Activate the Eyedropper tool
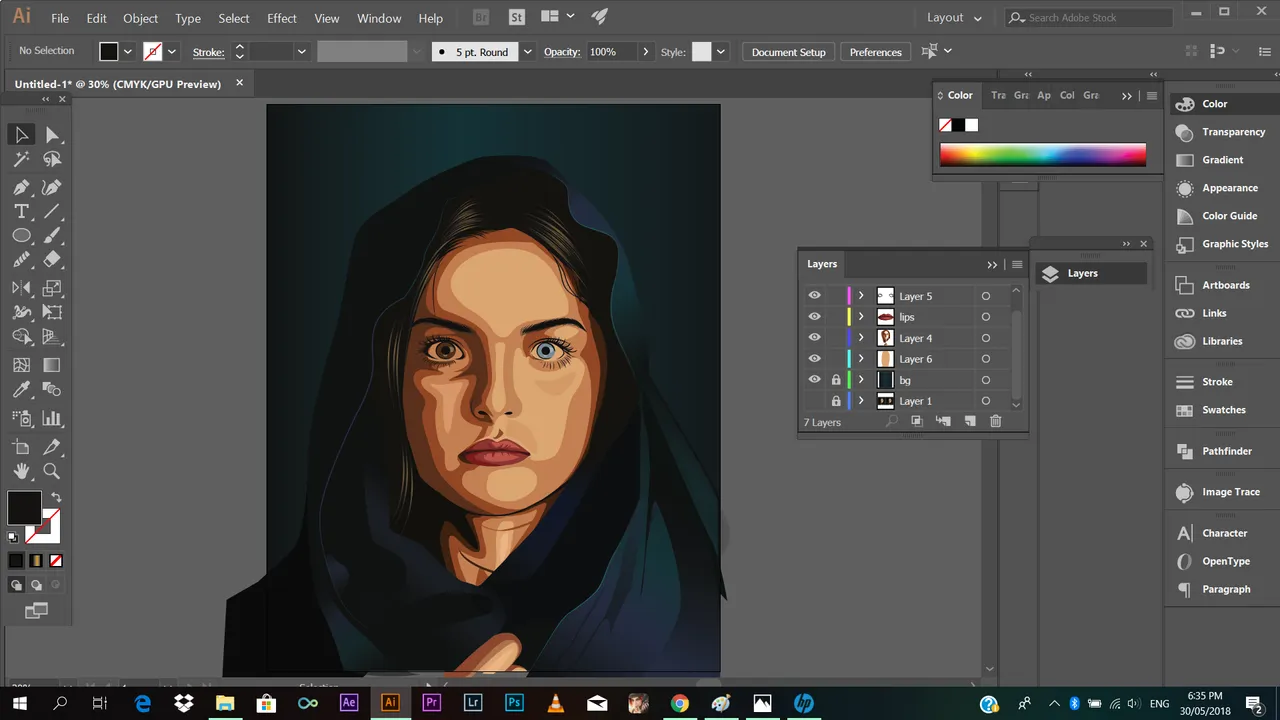1280x720 pixels. coord(21,390)
